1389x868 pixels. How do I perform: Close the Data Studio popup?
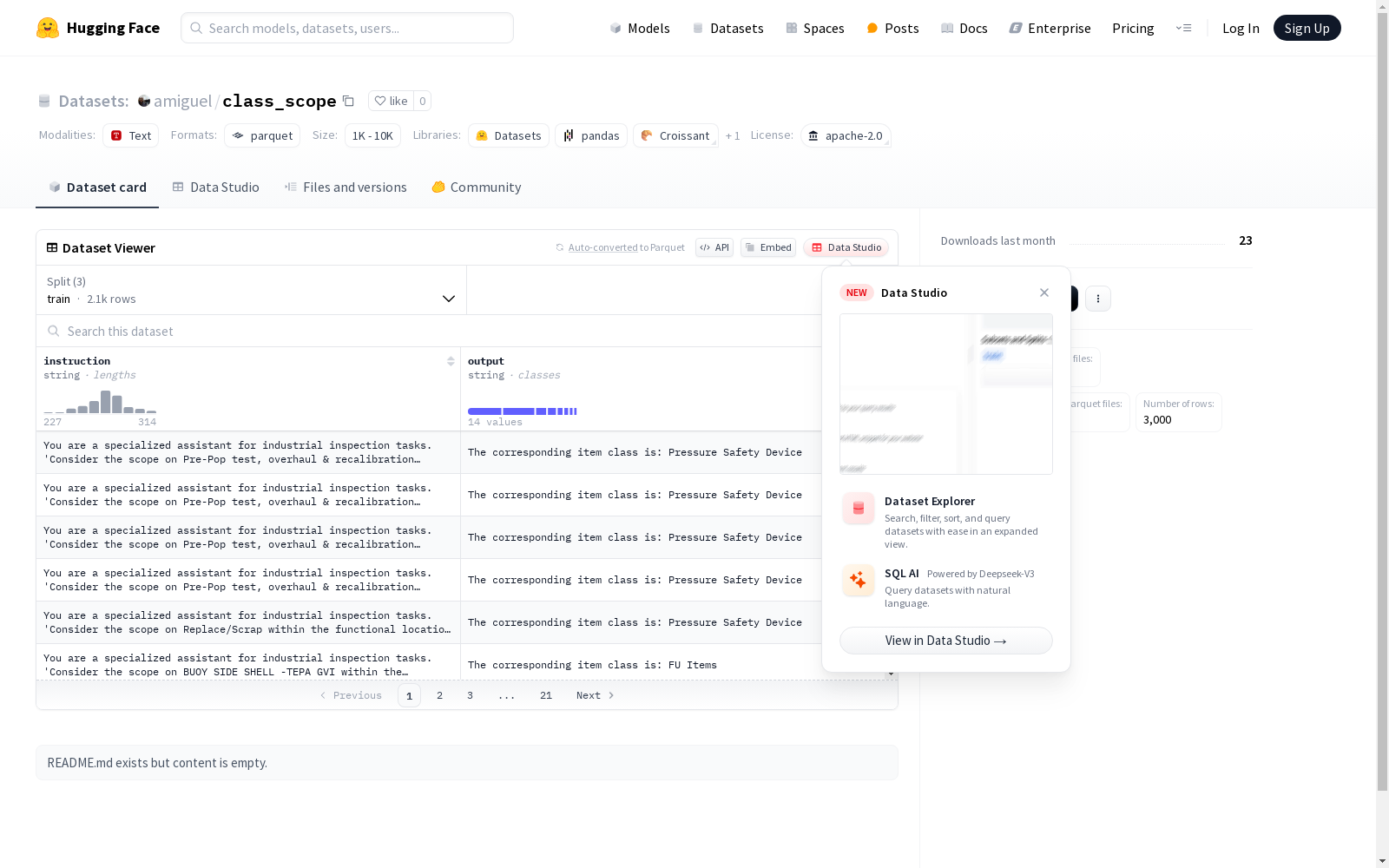tap(1044, 293)
